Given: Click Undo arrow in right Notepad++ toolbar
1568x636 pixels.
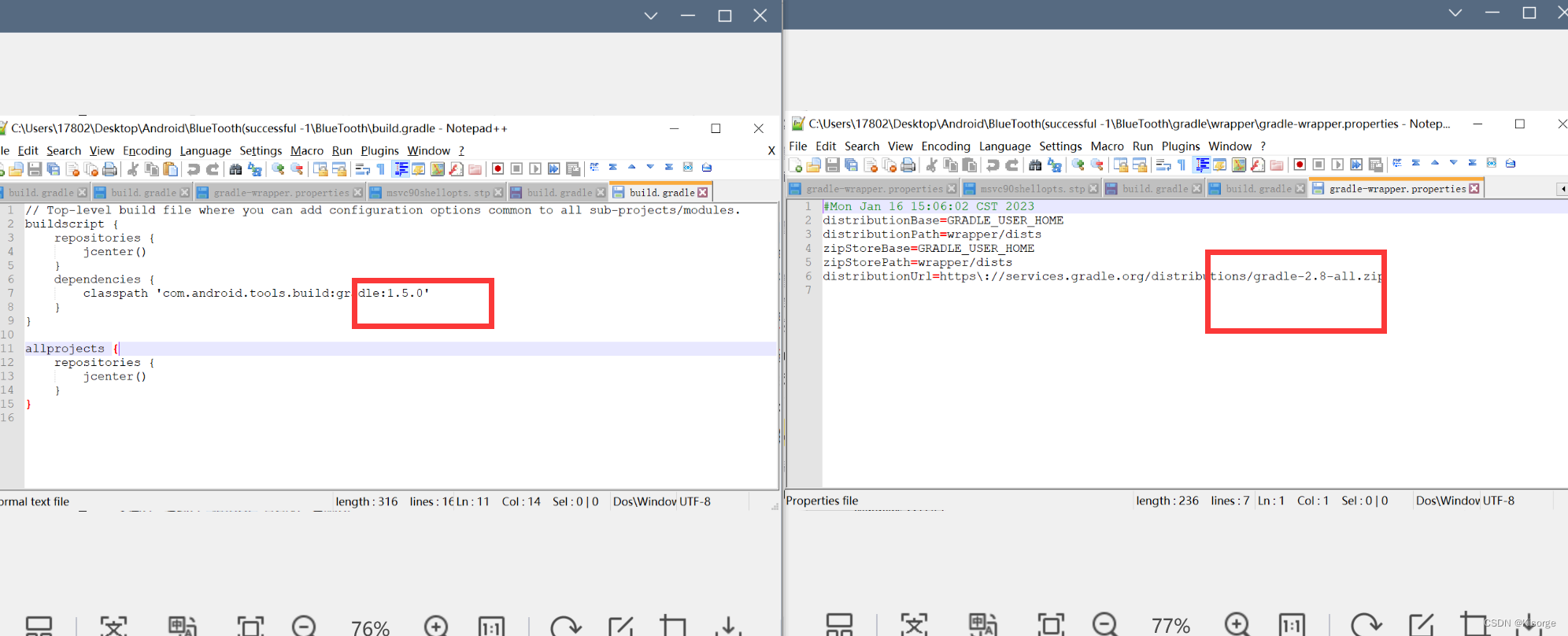Looking at the screenshot, I should click(x=993, y=165).
